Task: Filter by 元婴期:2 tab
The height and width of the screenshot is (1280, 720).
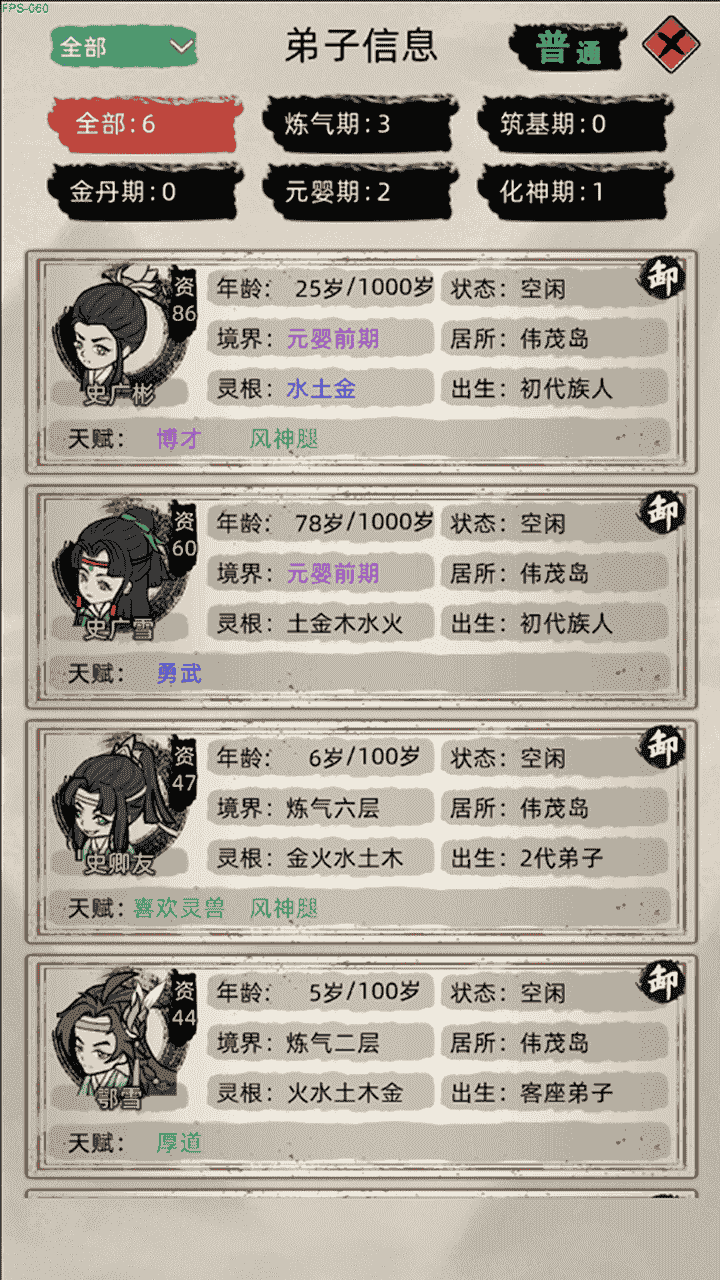Action: pos(359,192)
